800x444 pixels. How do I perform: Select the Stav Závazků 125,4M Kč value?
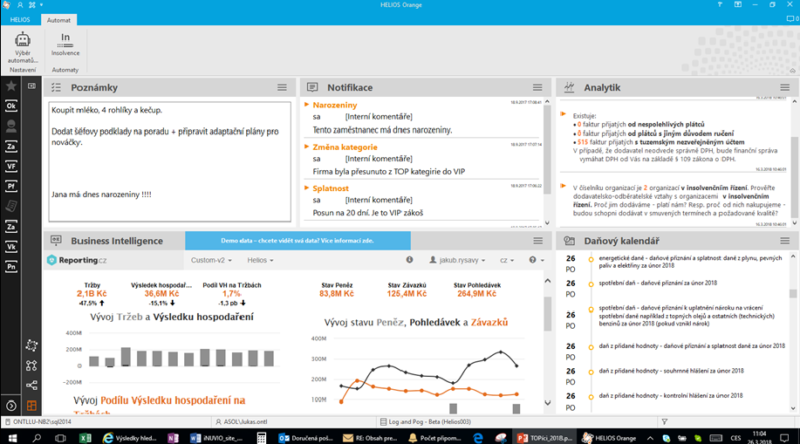click(407, 293)
